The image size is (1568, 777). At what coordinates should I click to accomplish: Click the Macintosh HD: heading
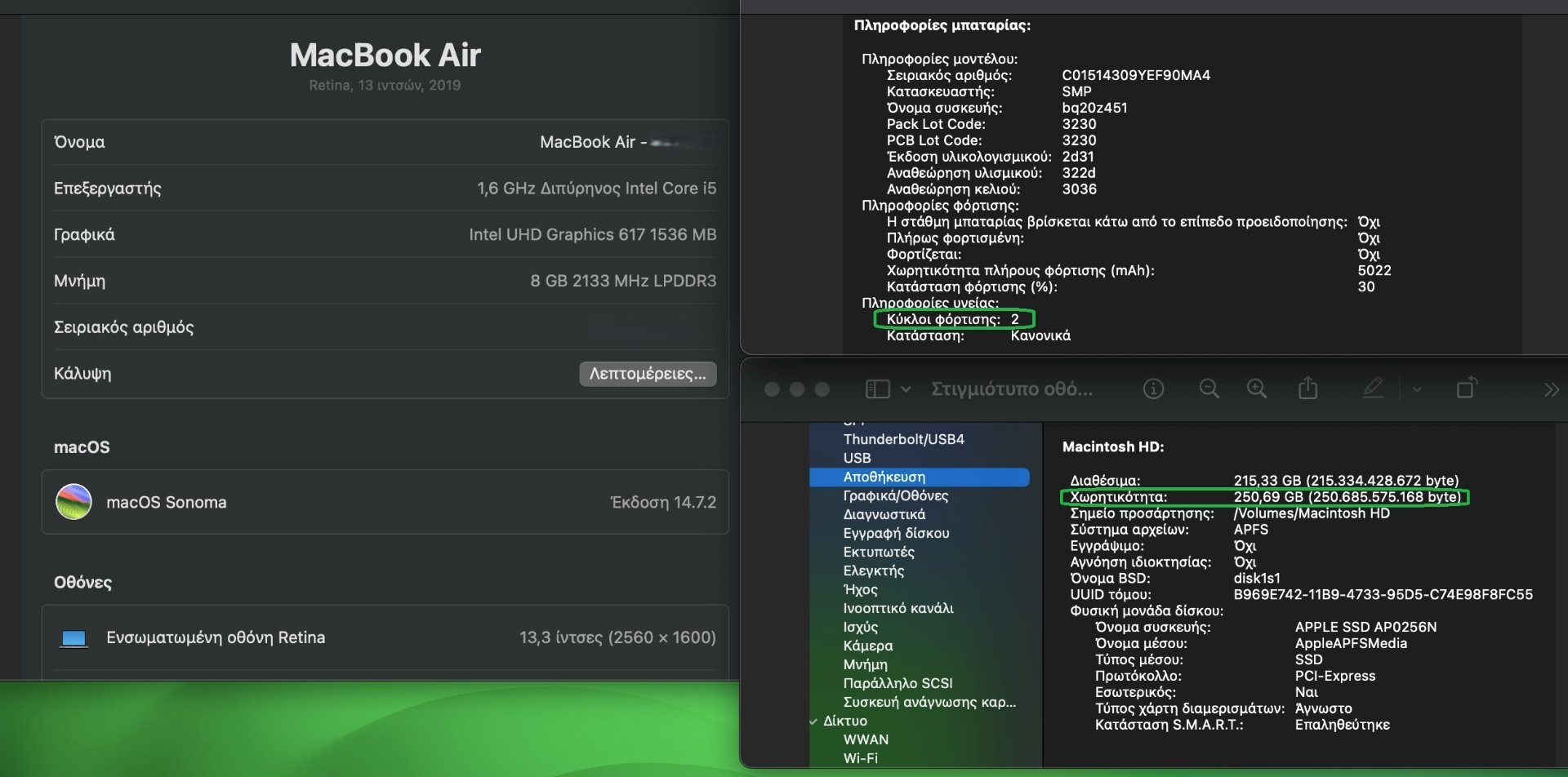pyautogui.click(x=1112, y=446)
